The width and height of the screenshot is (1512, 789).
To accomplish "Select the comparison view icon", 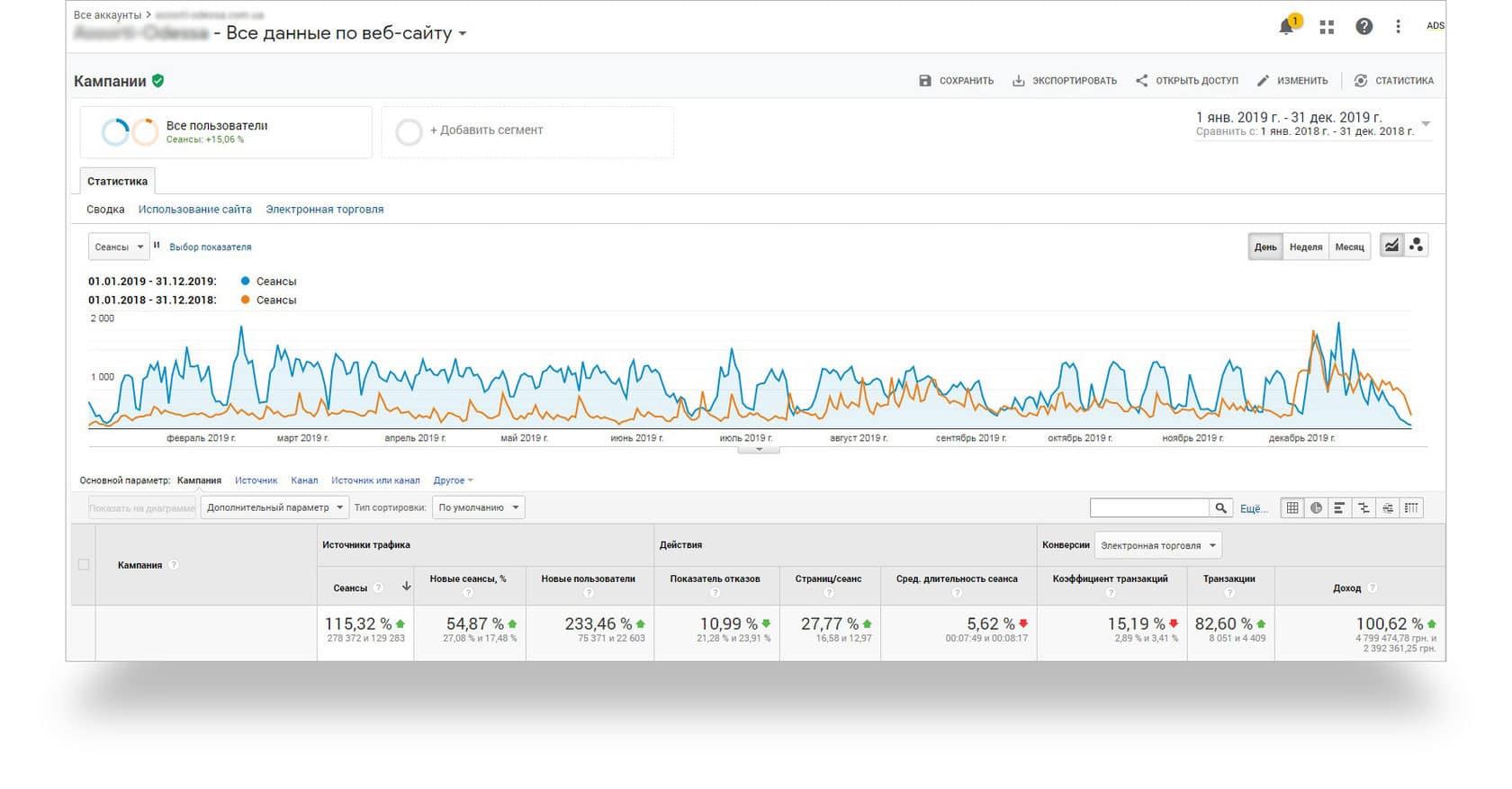I will [x=1363, y=507].
